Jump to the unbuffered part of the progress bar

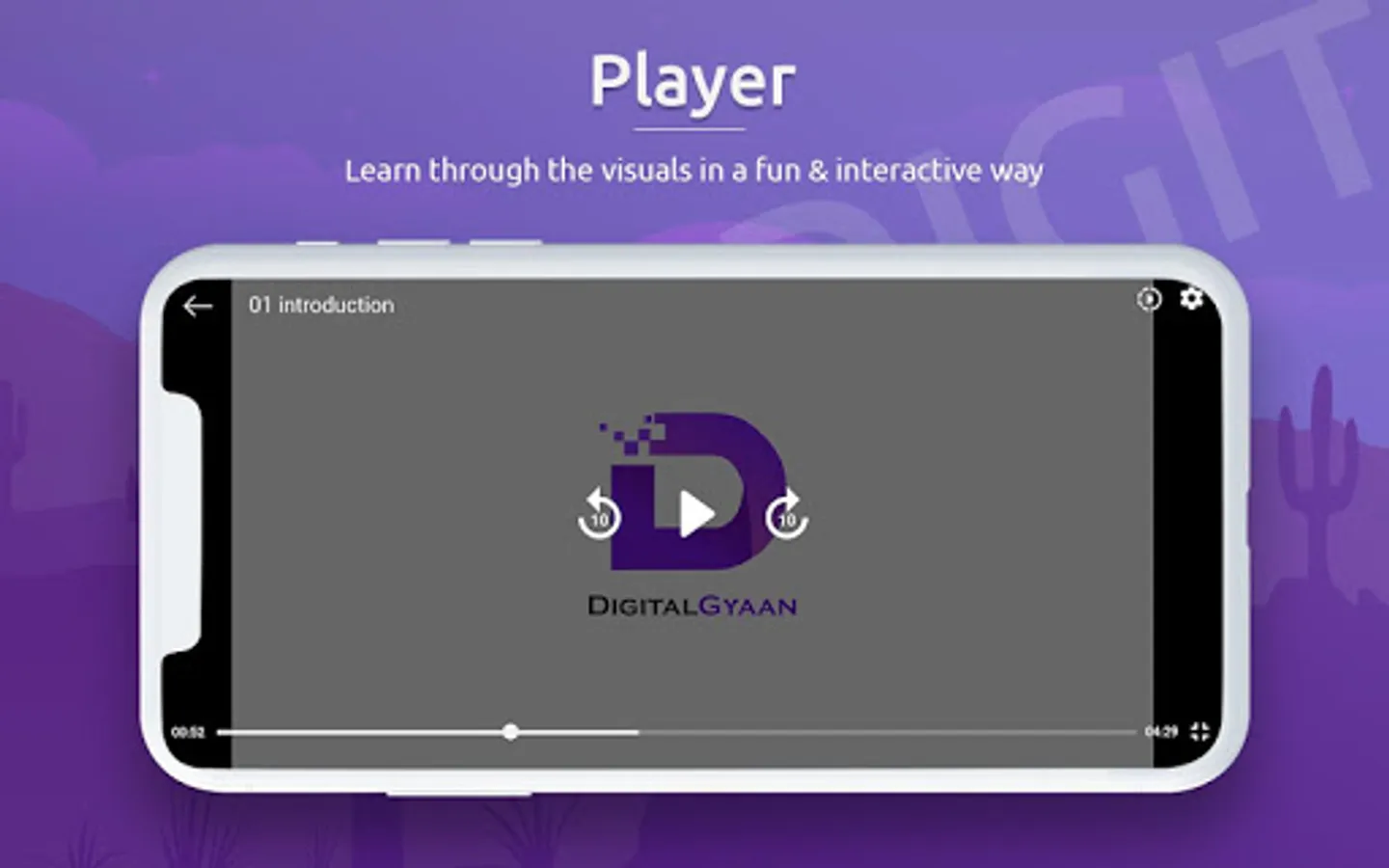coord(887,732)
